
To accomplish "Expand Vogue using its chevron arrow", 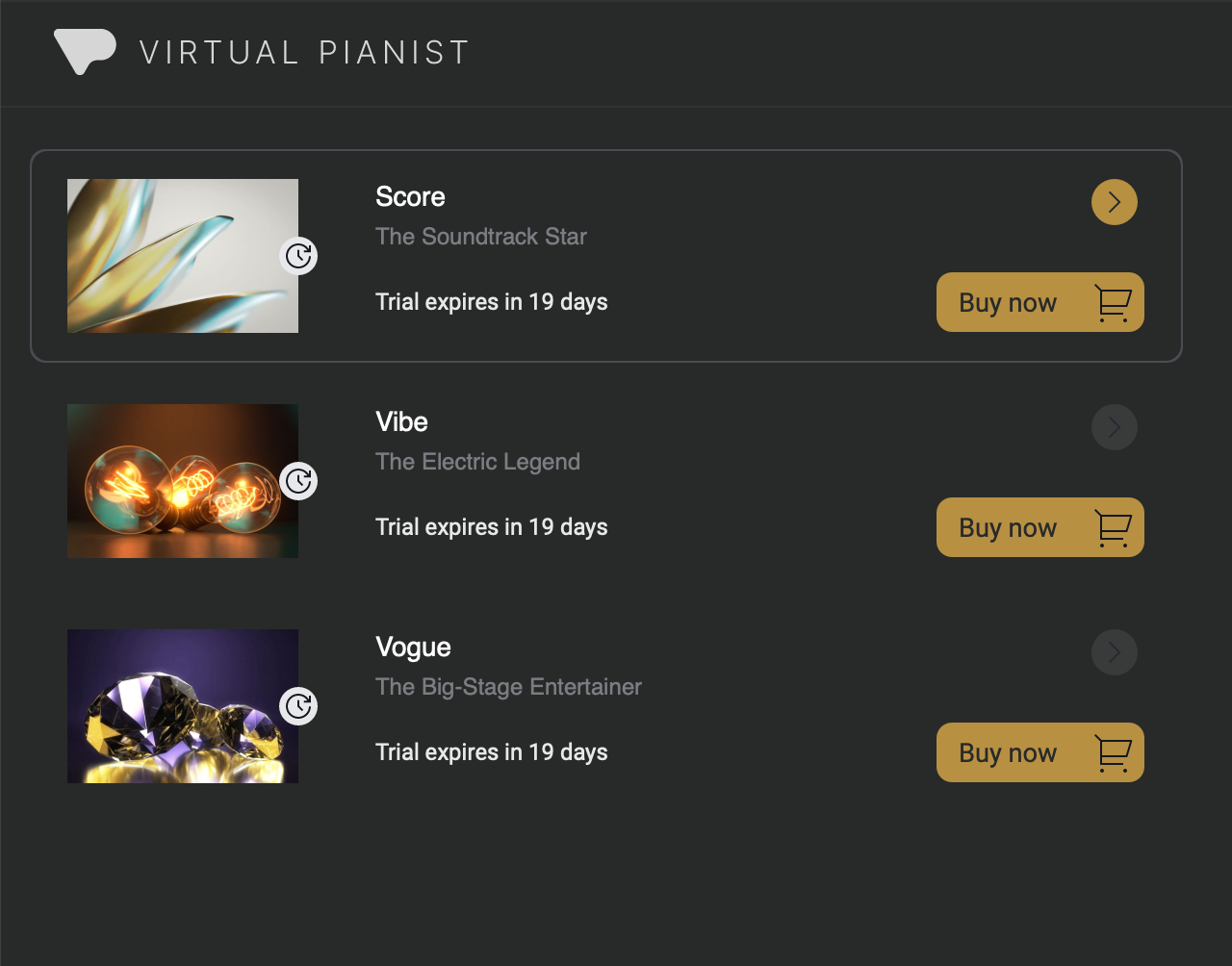I will (1114, 652).
